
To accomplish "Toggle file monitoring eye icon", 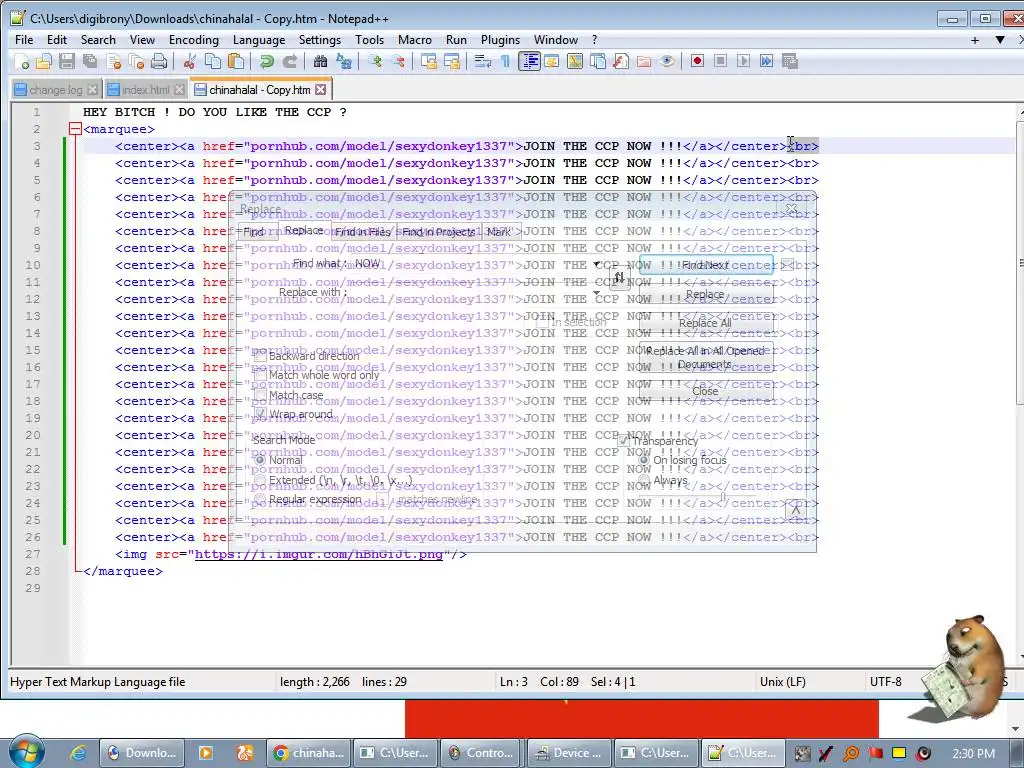I will coord(667,61).
